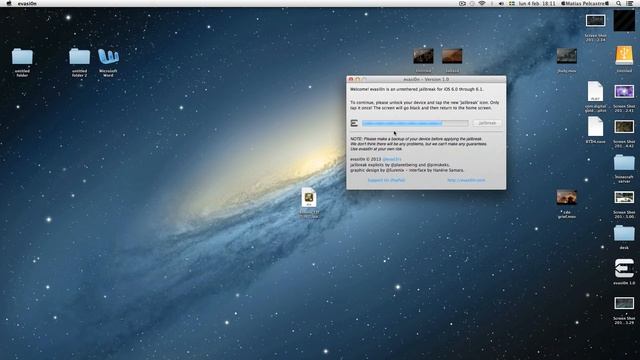Click the screen recording camera icon in menu bar
This screenshot has width=640, height=360.
pos(462,3)
